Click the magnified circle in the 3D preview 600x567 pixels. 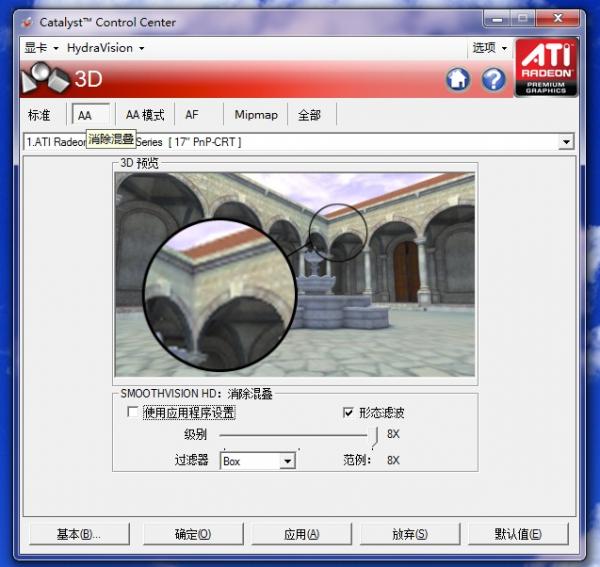click(x=220, y=295)
